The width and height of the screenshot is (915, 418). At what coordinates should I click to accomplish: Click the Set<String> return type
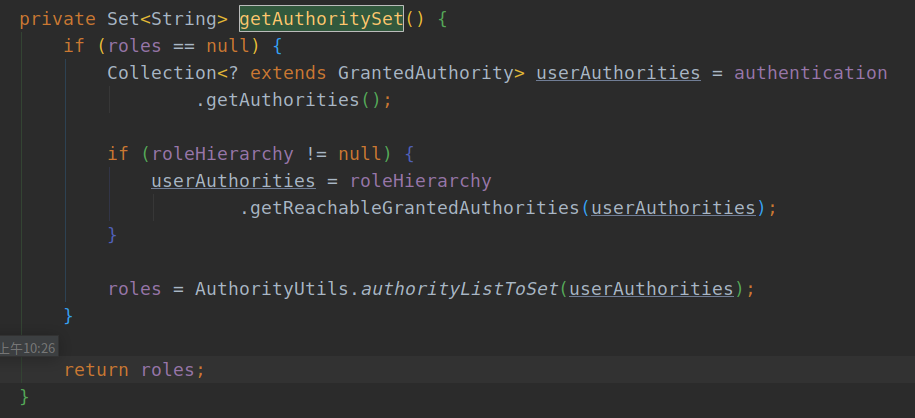tap(167, 19)
